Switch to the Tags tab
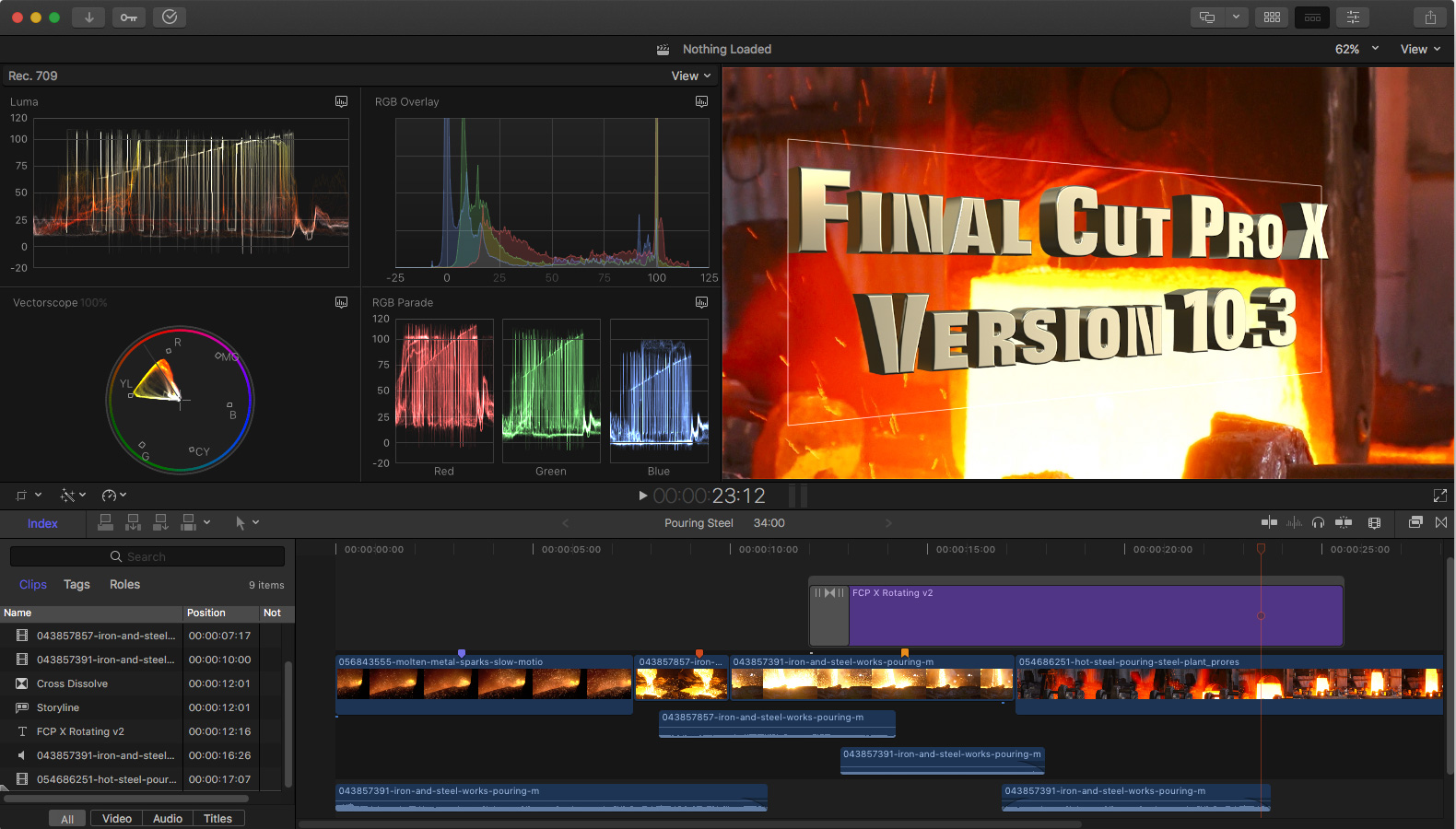This screenshot has width=1456, height=829. [x=76, y=584]
